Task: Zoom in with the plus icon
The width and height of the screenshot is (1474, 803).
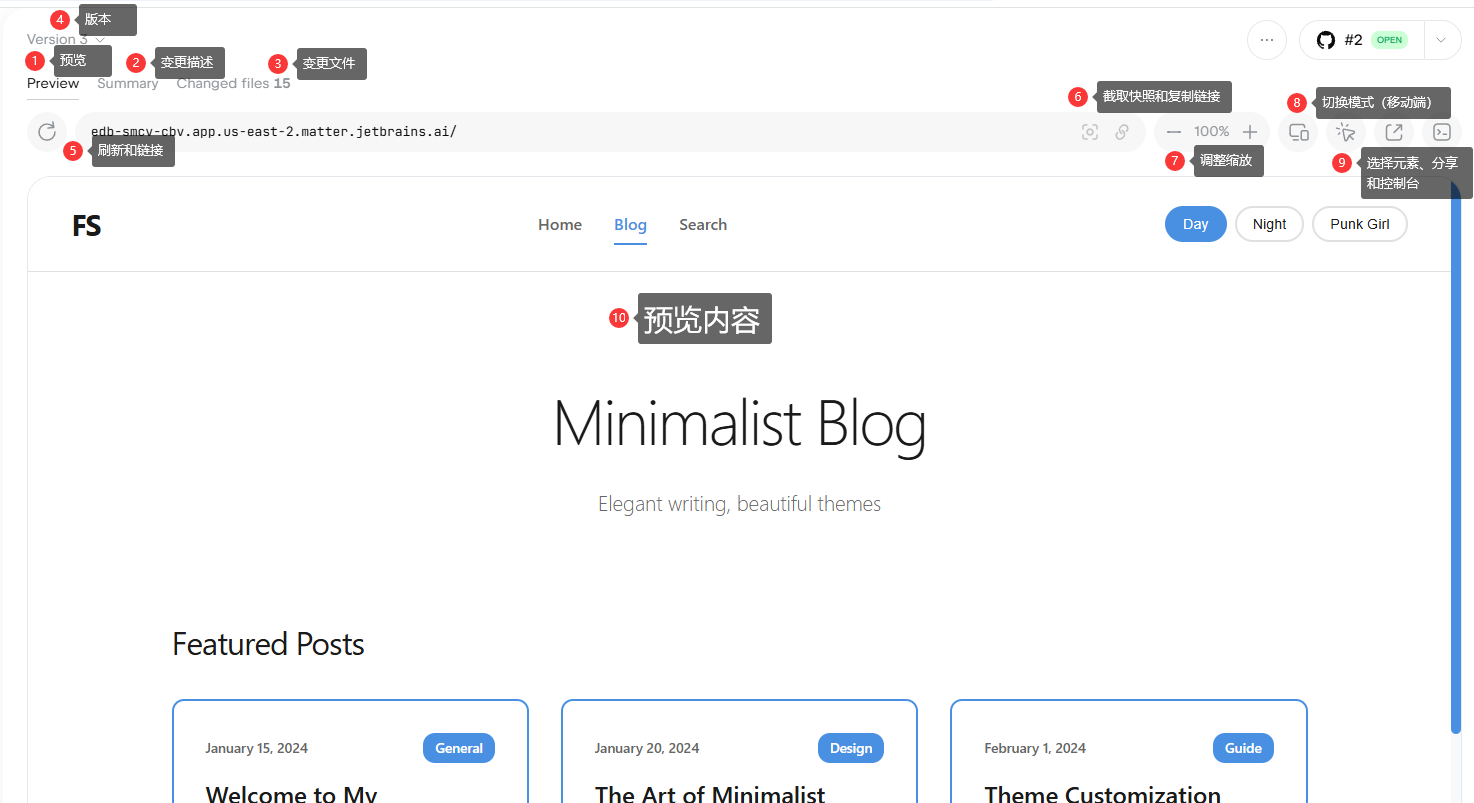Action: 1249,132
